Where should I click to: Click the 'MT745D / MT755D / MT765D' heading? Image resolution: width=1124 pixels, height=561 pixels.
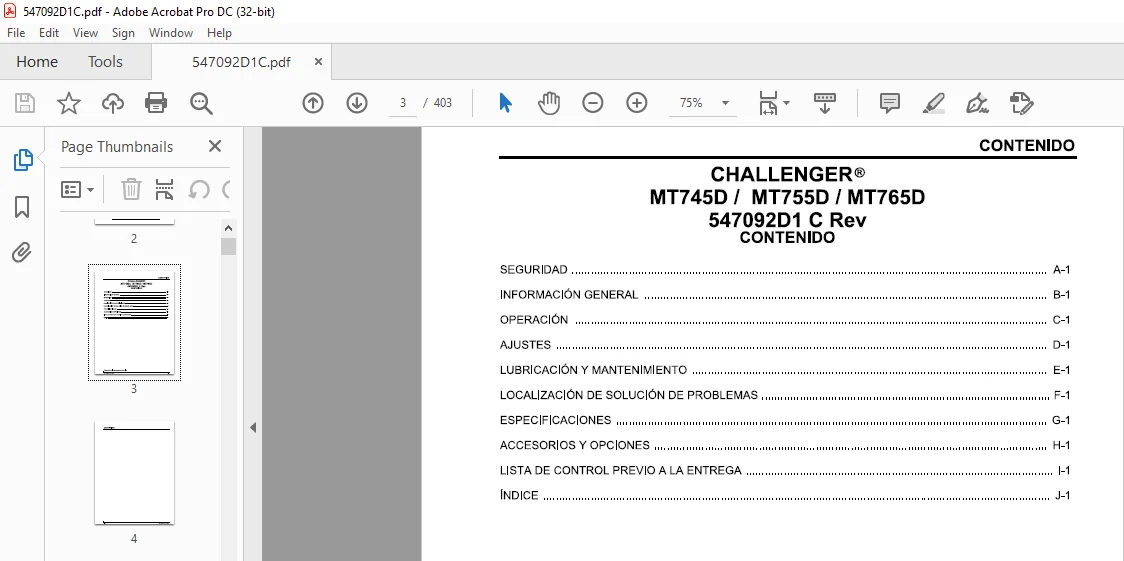point(787,197)
